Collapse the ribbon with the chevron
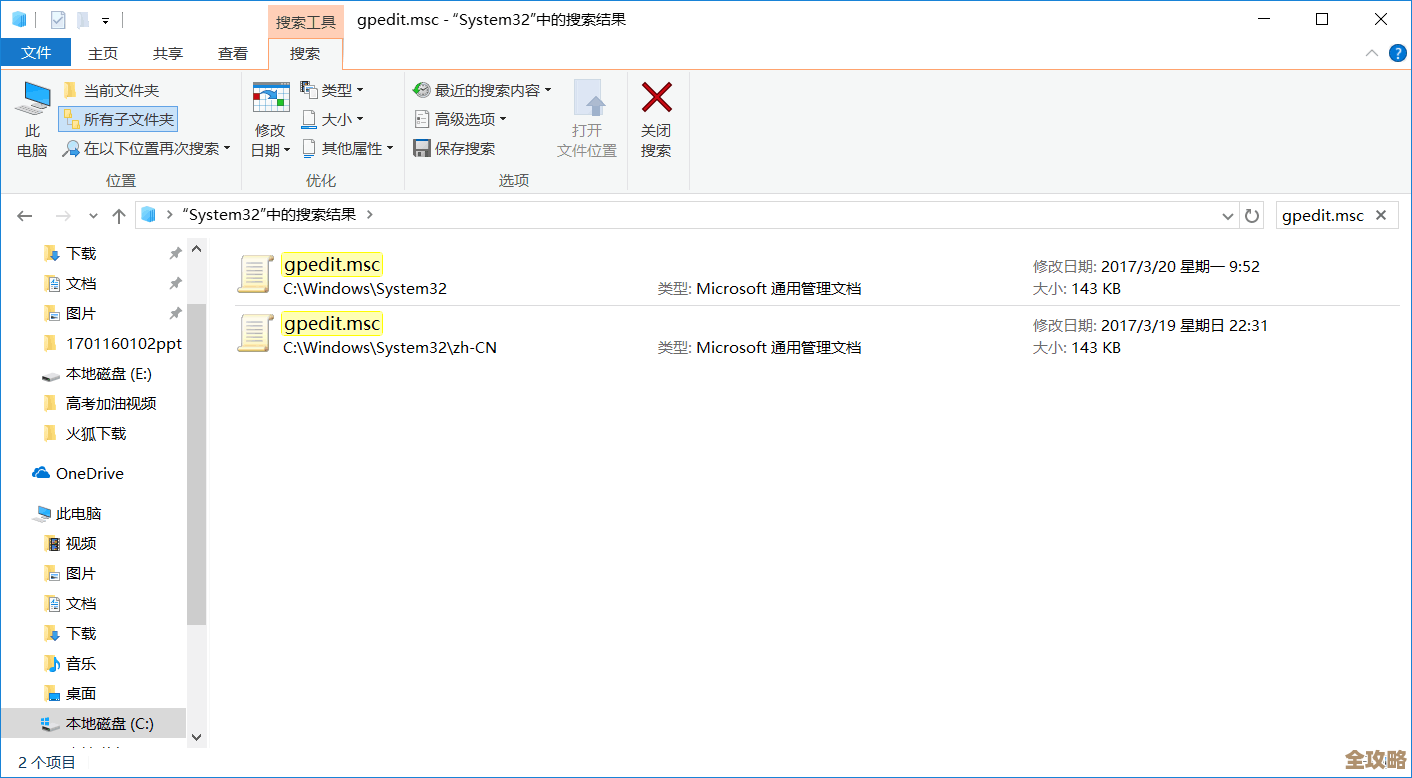This screenshot has height=778, width=1412. pyautogui.click(x=1374, y=53)
